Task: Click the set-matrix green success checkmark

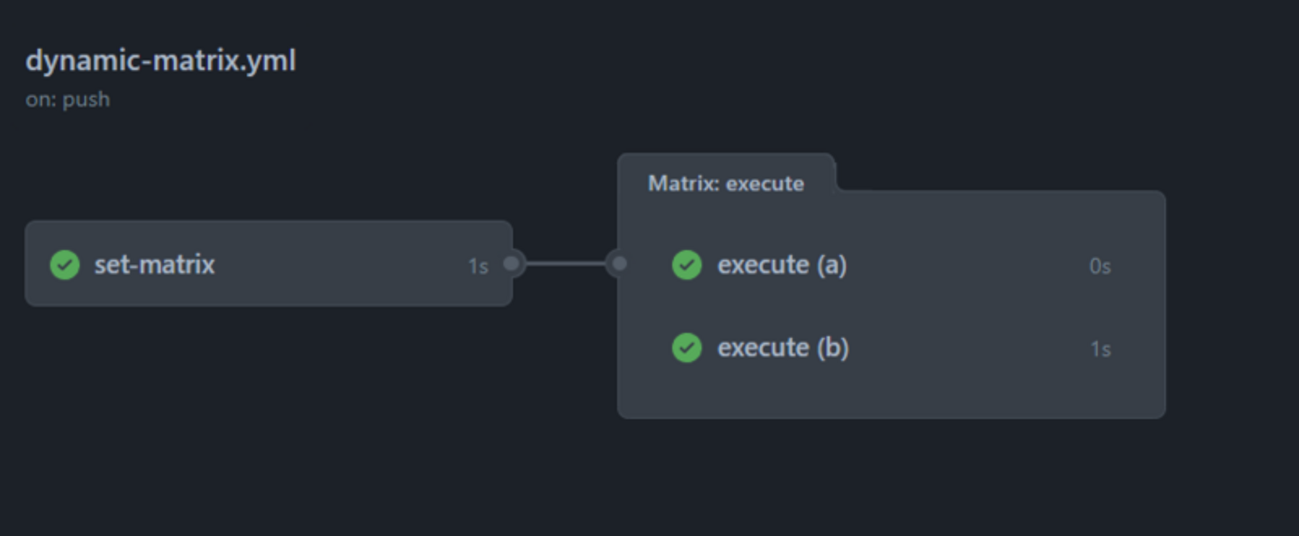Action: (x=65, y=265)
